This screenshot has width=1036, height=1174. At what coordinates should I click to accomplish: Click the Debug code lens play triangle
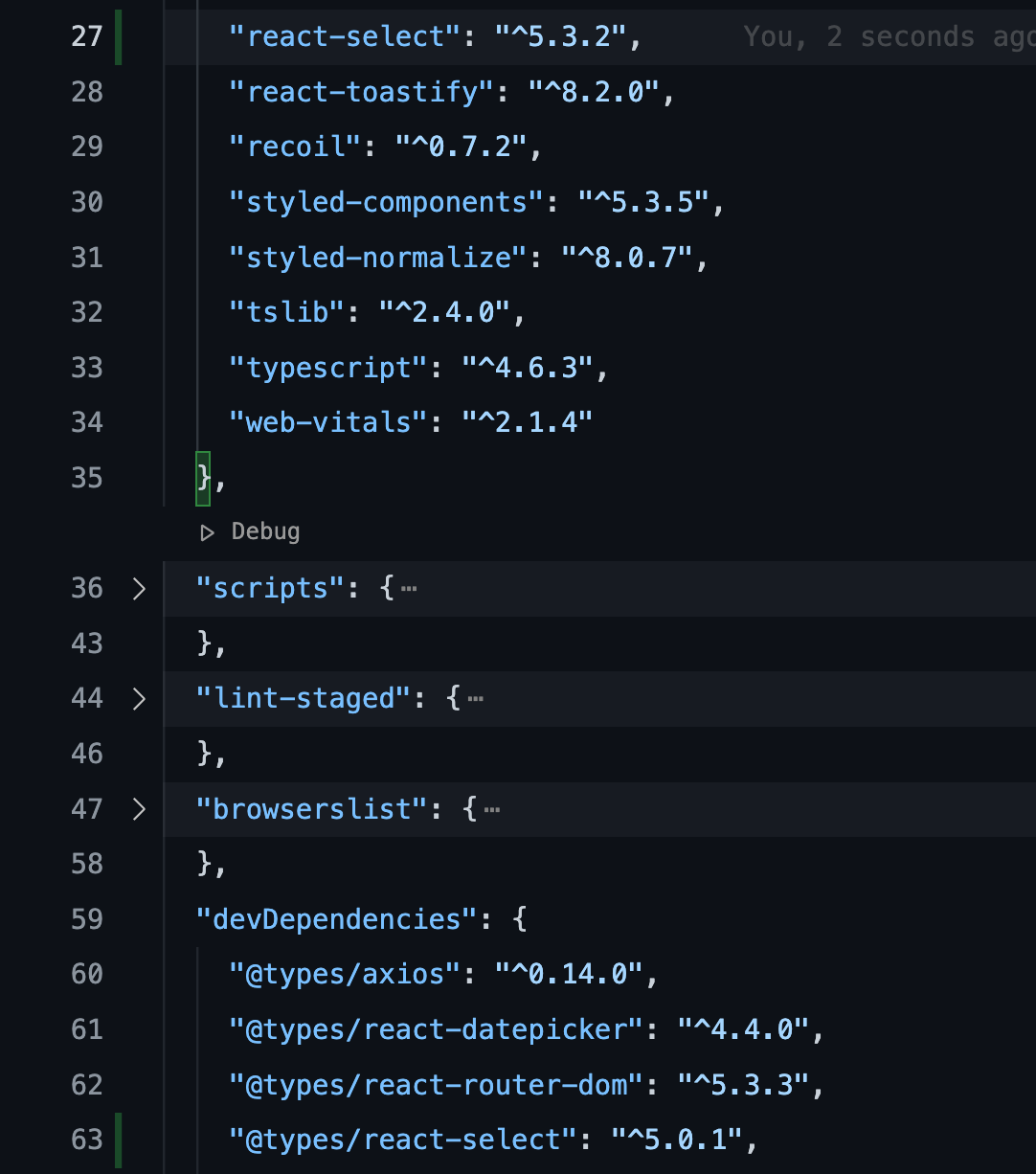click(x=207, y=531)
